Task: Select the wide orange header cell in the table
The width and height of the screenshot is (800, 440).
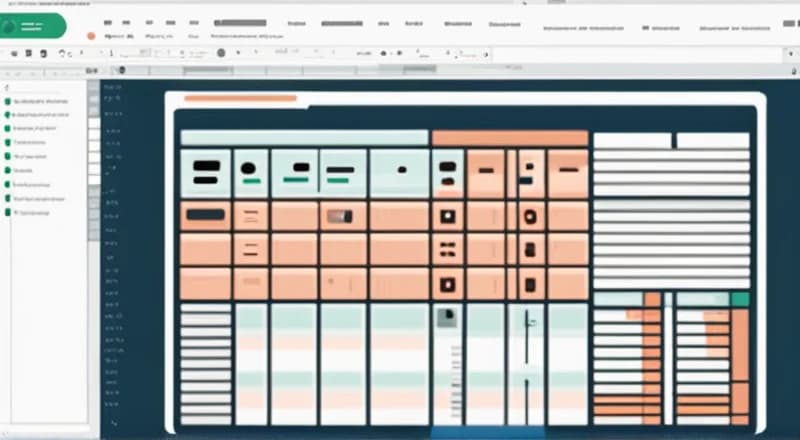Action: pyautogui.click(x=509, y=139)
